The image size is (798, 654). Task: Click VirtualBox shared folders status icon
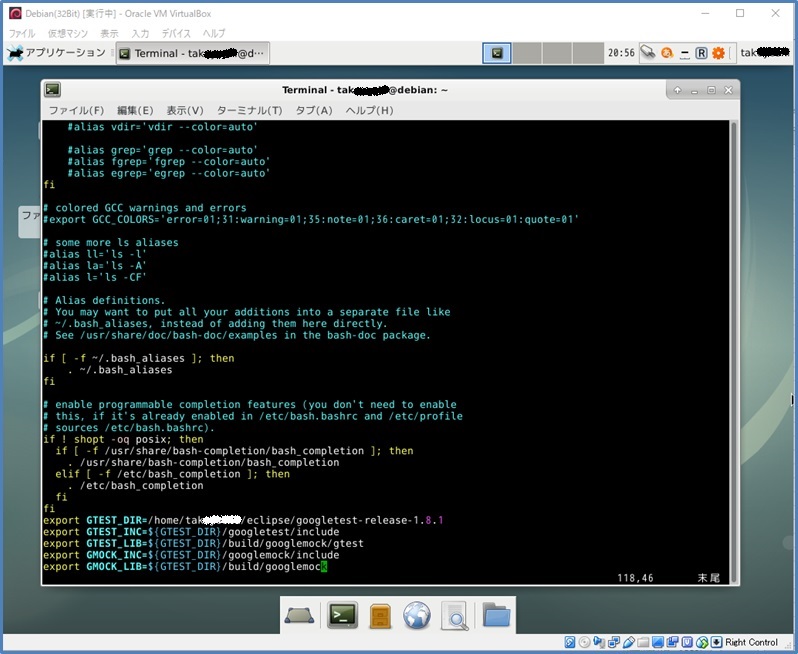pos(643,642)
